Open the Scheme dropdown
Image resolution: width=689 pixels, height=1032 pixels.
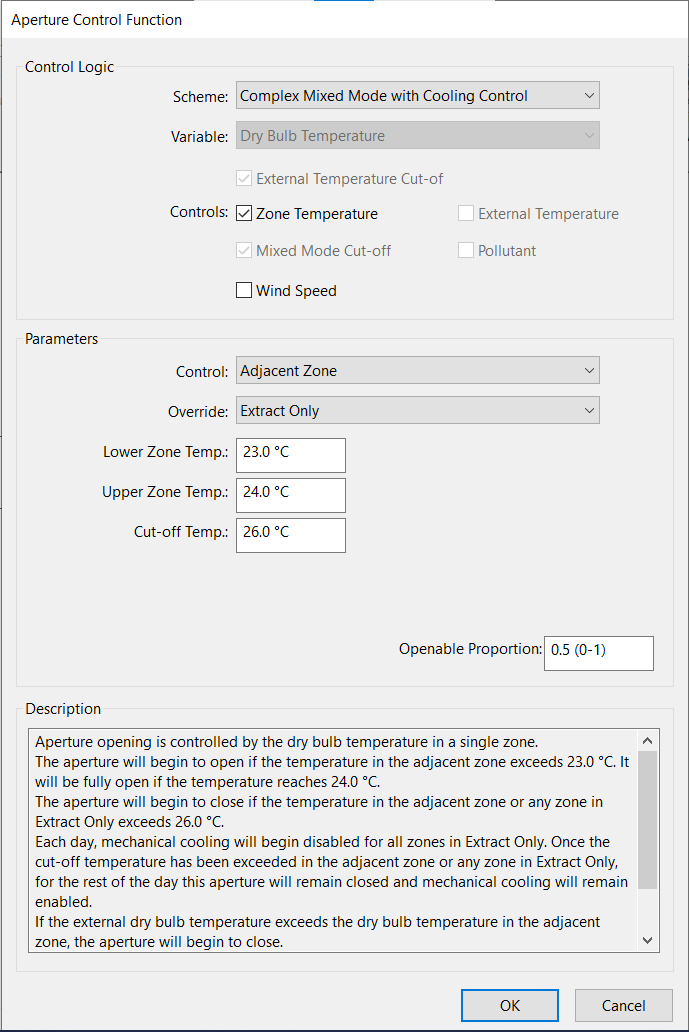(417, 95)
